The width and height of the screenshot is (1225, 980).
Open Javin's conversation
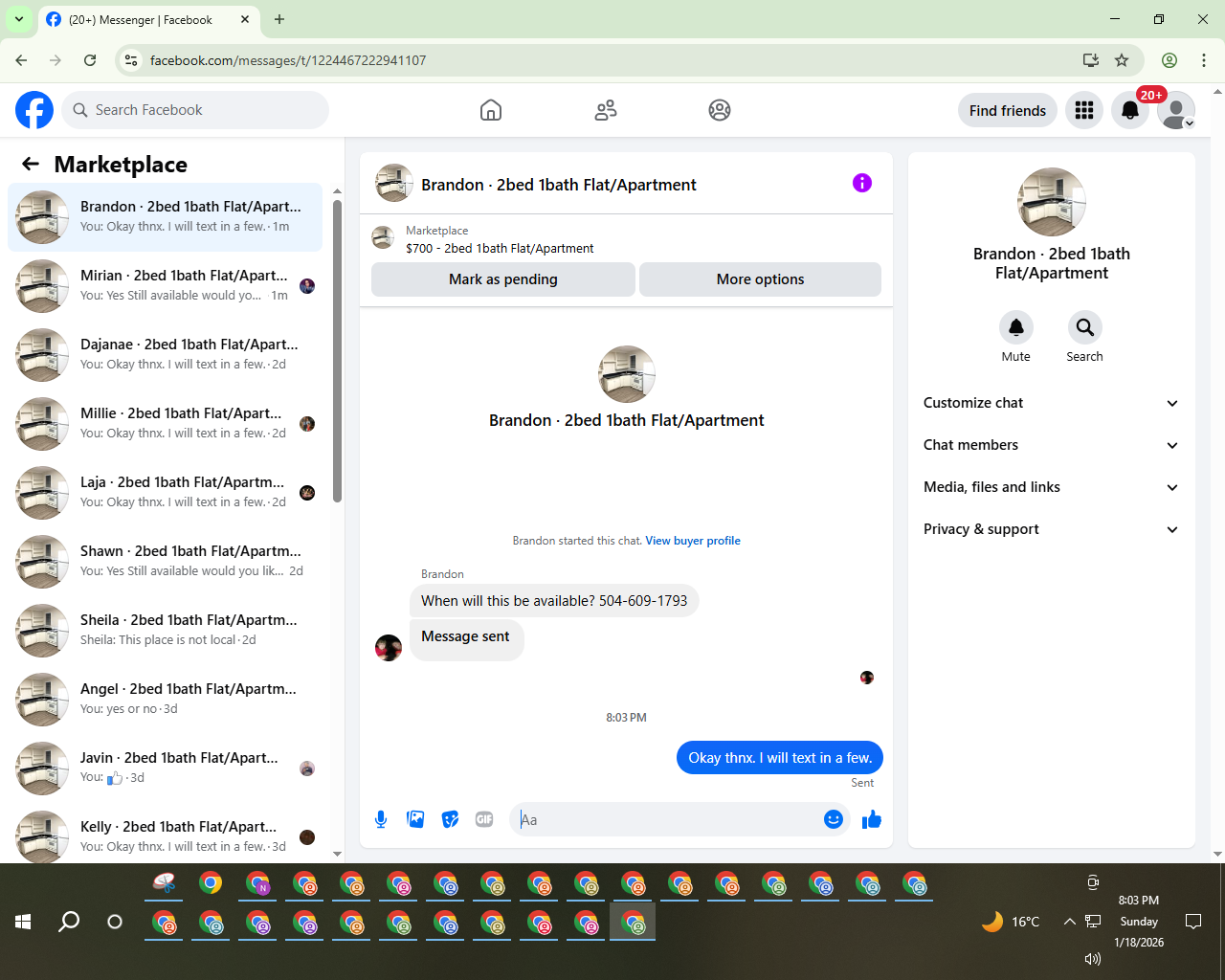pos(165,768)
